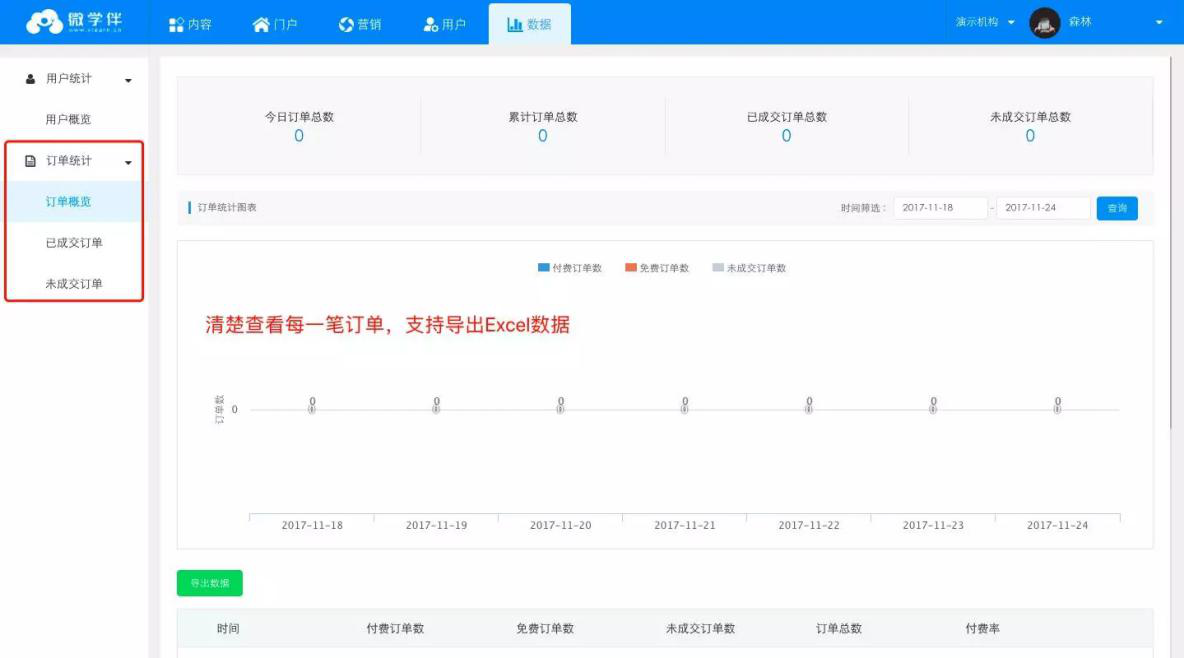Click the 时间 column header
The height and width of the screenshot is (658, 1184).
(x=228, y=629)
